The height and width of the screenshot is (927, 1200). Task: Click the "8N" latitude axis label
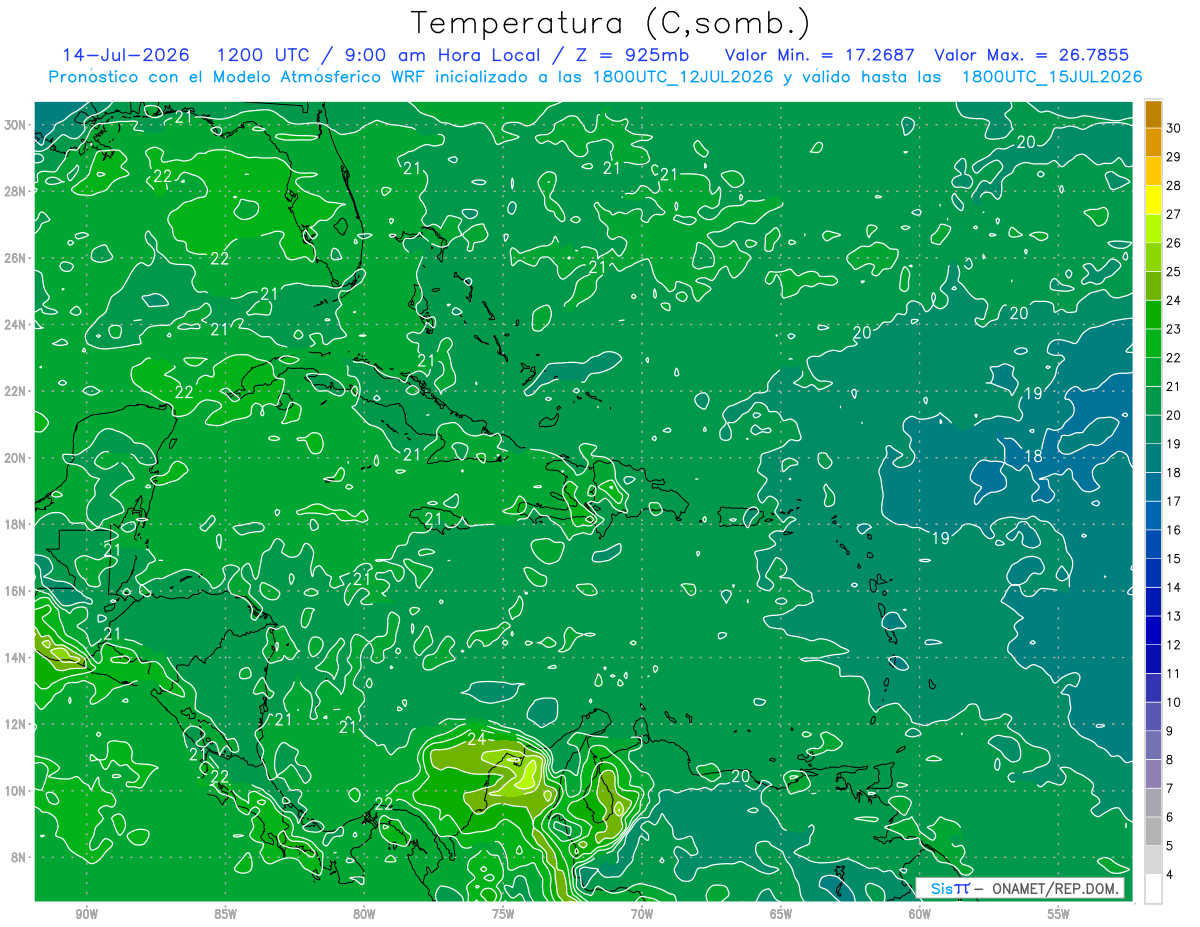(x=18, y=858)
